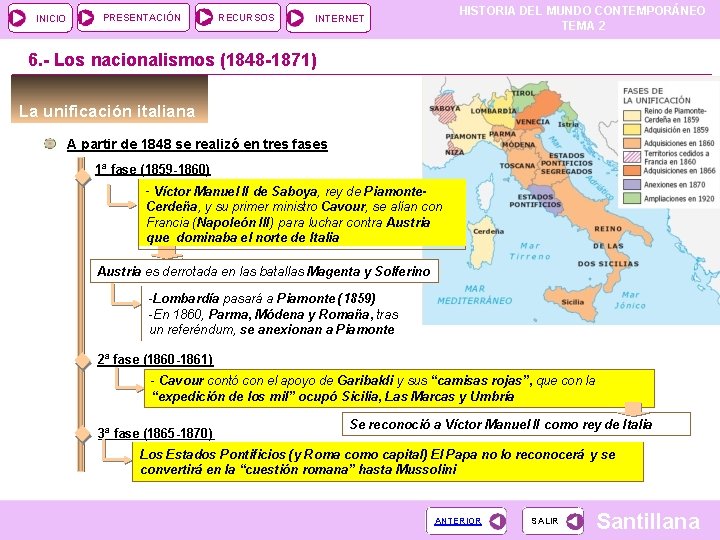Click the NIZA label on the map
The image size is (720, 540).
454,152
